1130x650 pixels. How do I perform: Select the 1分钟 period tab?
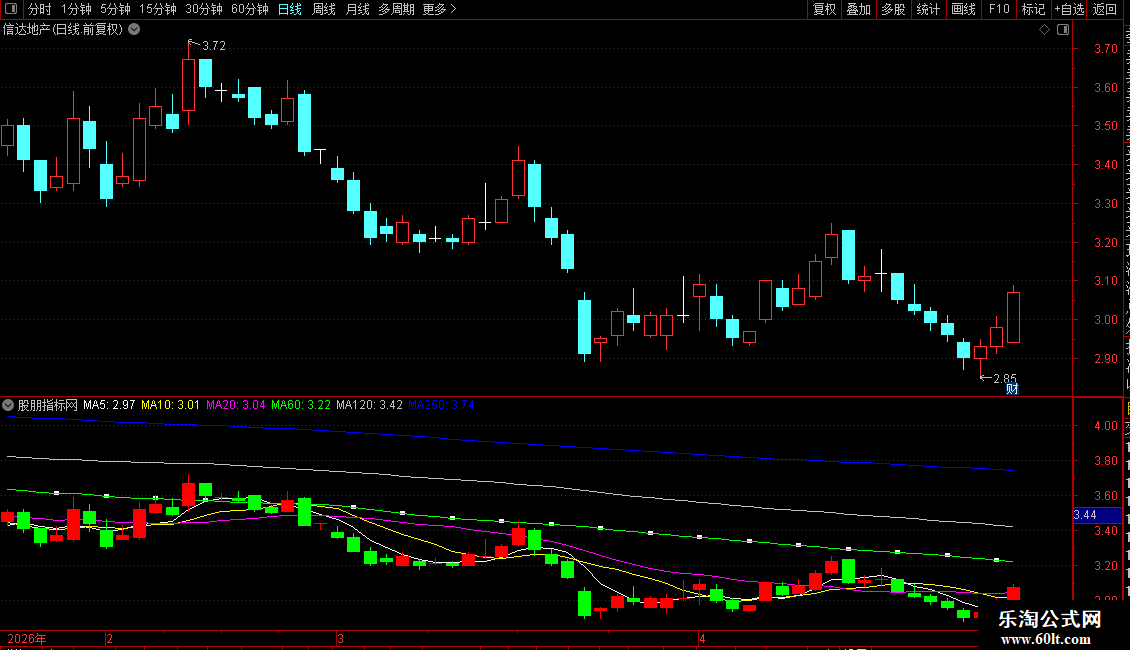76,9
